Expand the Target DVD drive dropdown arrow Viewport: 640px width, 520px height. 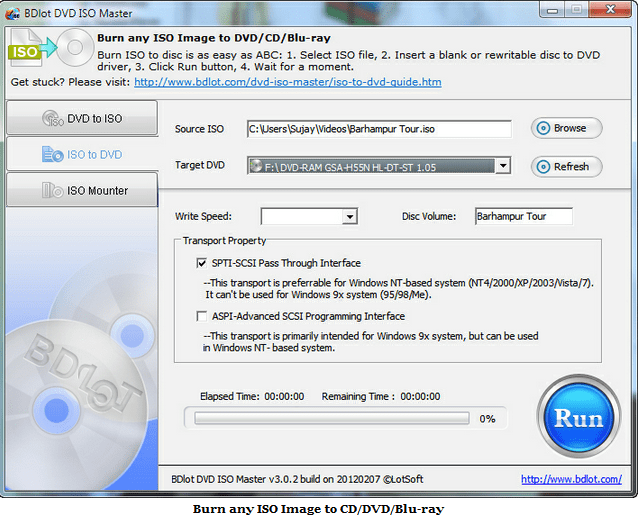click(503, 166)
